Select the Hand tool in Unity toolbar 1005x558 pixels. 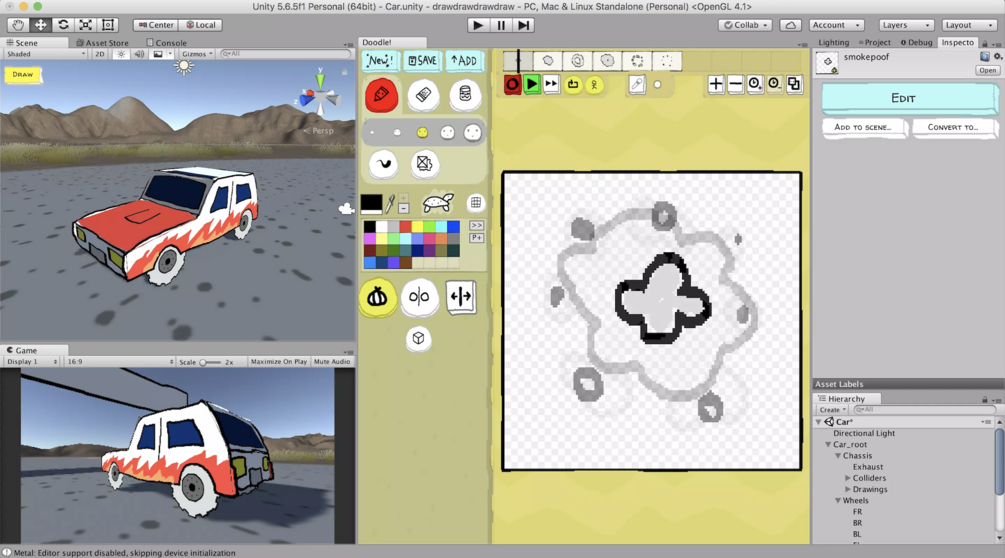18,25
